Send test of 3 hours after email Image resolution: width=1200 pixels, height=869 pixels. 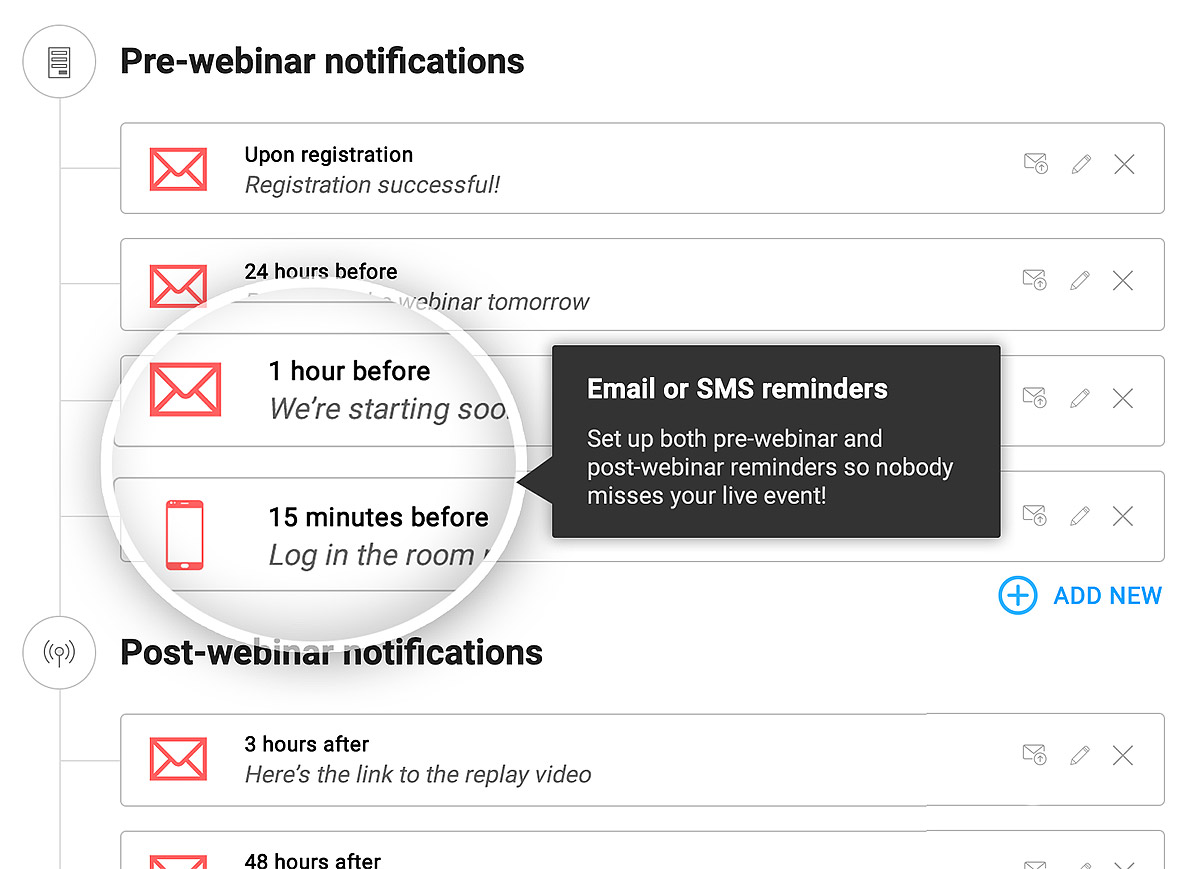coord(1035,755)
